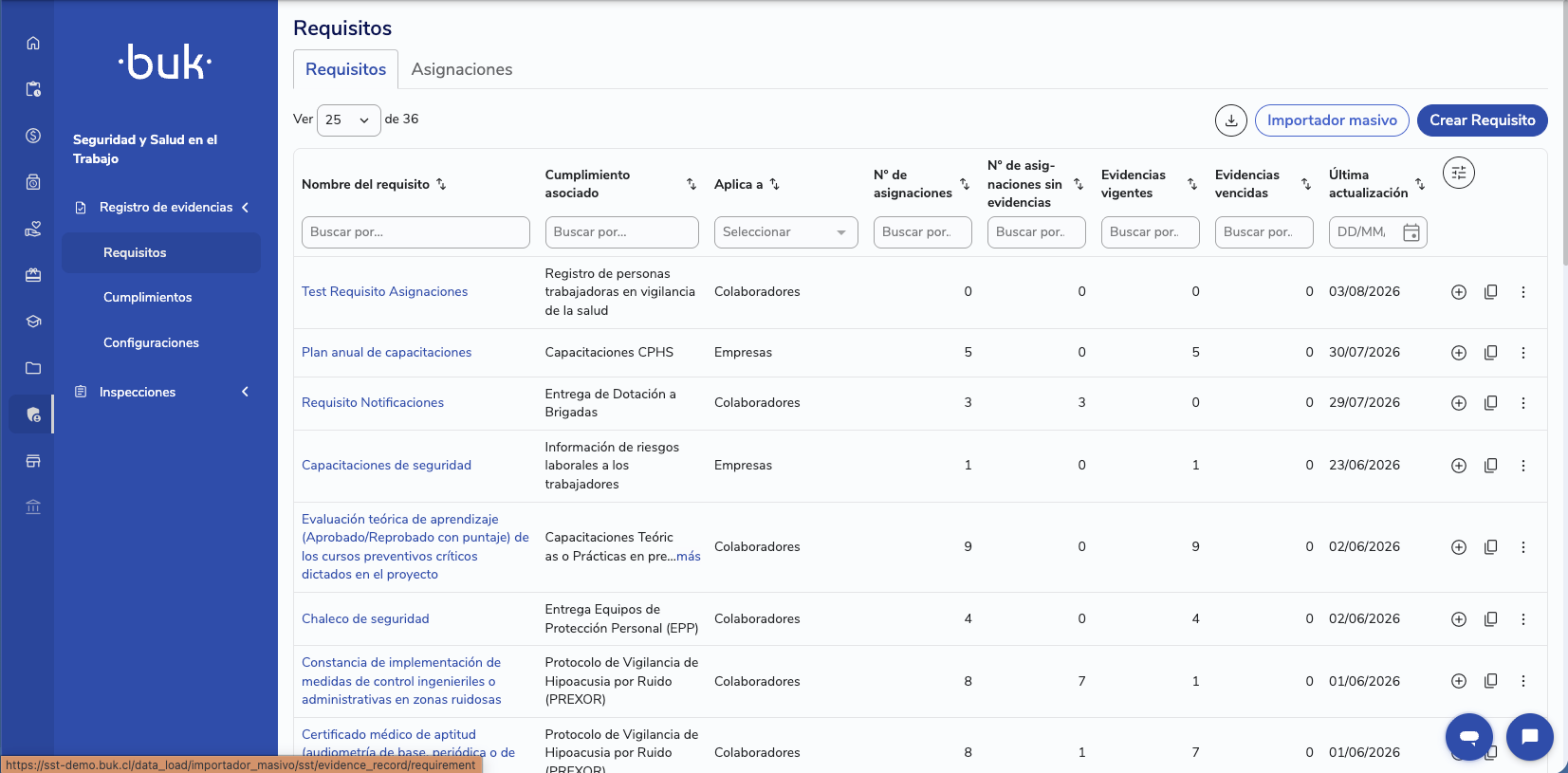Screen dimensions: 1568x773
Task: Open the storefront marketplace icon
Action: [33, 461]
